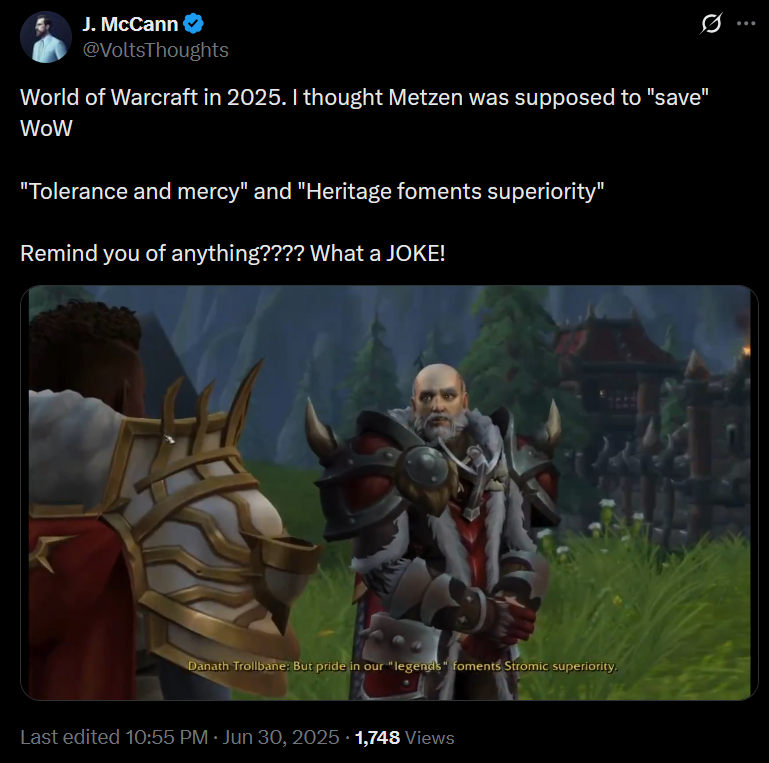Viewport: 769px width, 763px height.
Task: Click the J. McCann display name
Action: [x=130, y=24]
